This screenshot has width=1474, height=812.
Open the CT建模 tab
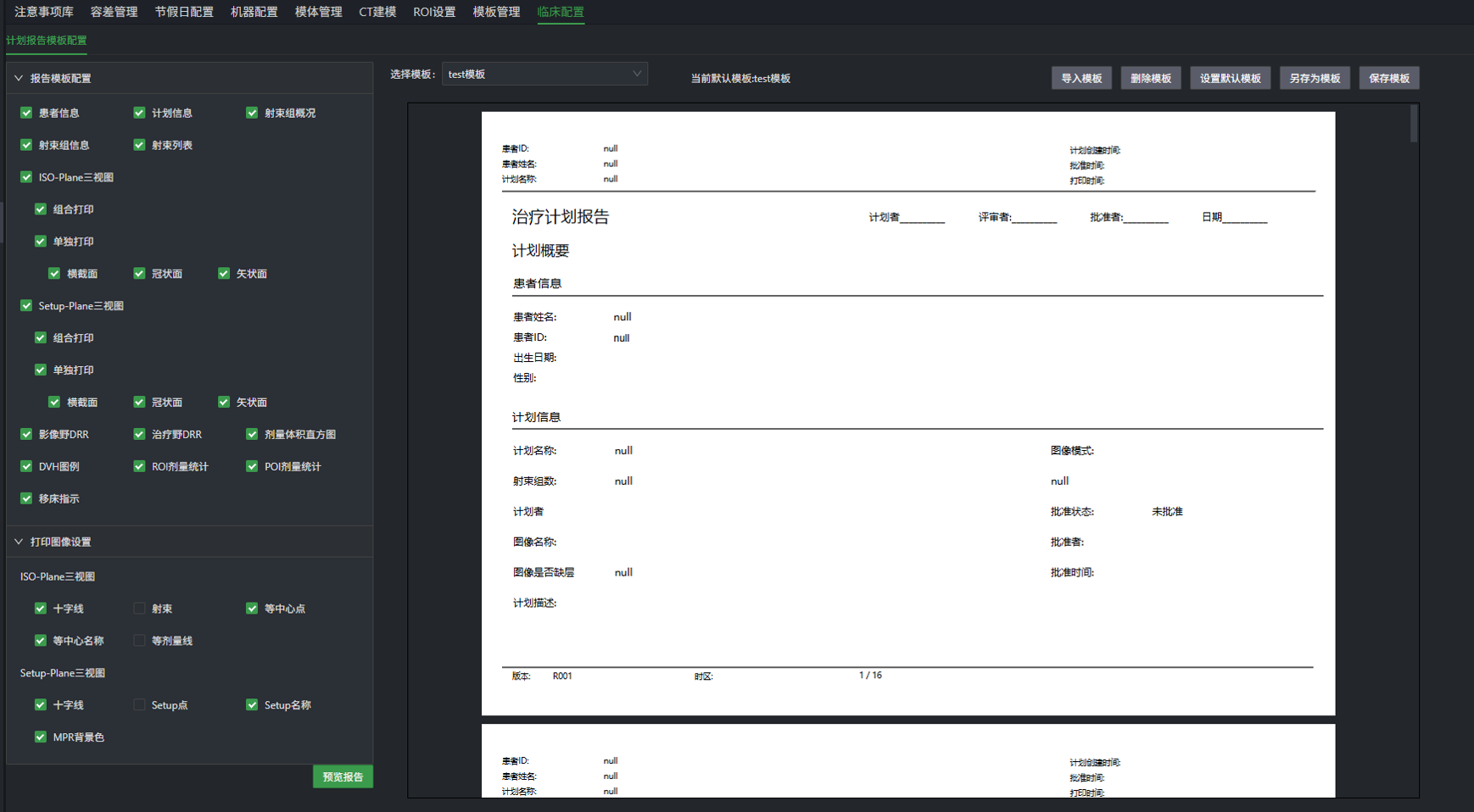point(377,12)
